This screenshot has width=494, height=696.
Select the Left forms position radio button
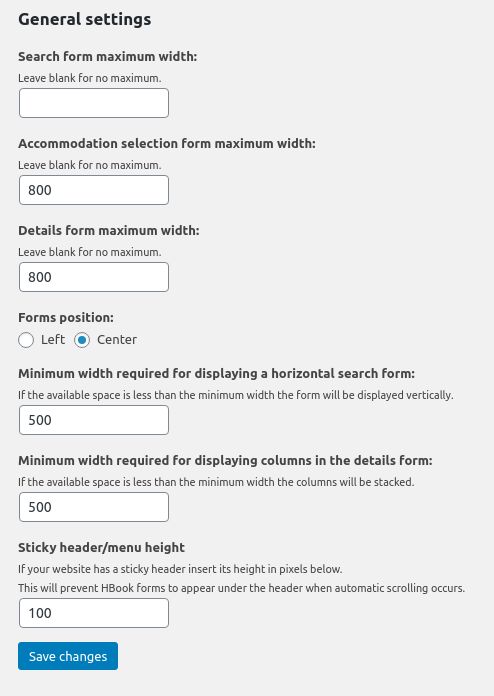coord(26,340)
